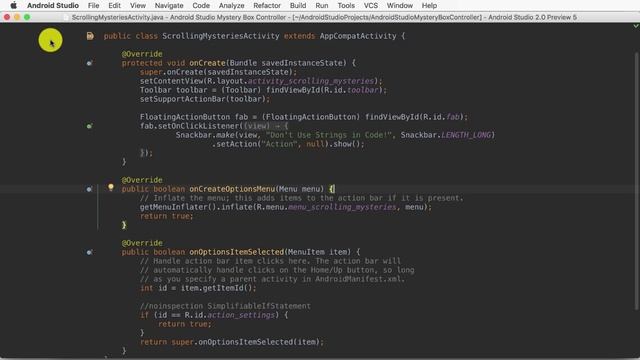Click the onCreateOptionsMenu method name

tap(232, 189)
